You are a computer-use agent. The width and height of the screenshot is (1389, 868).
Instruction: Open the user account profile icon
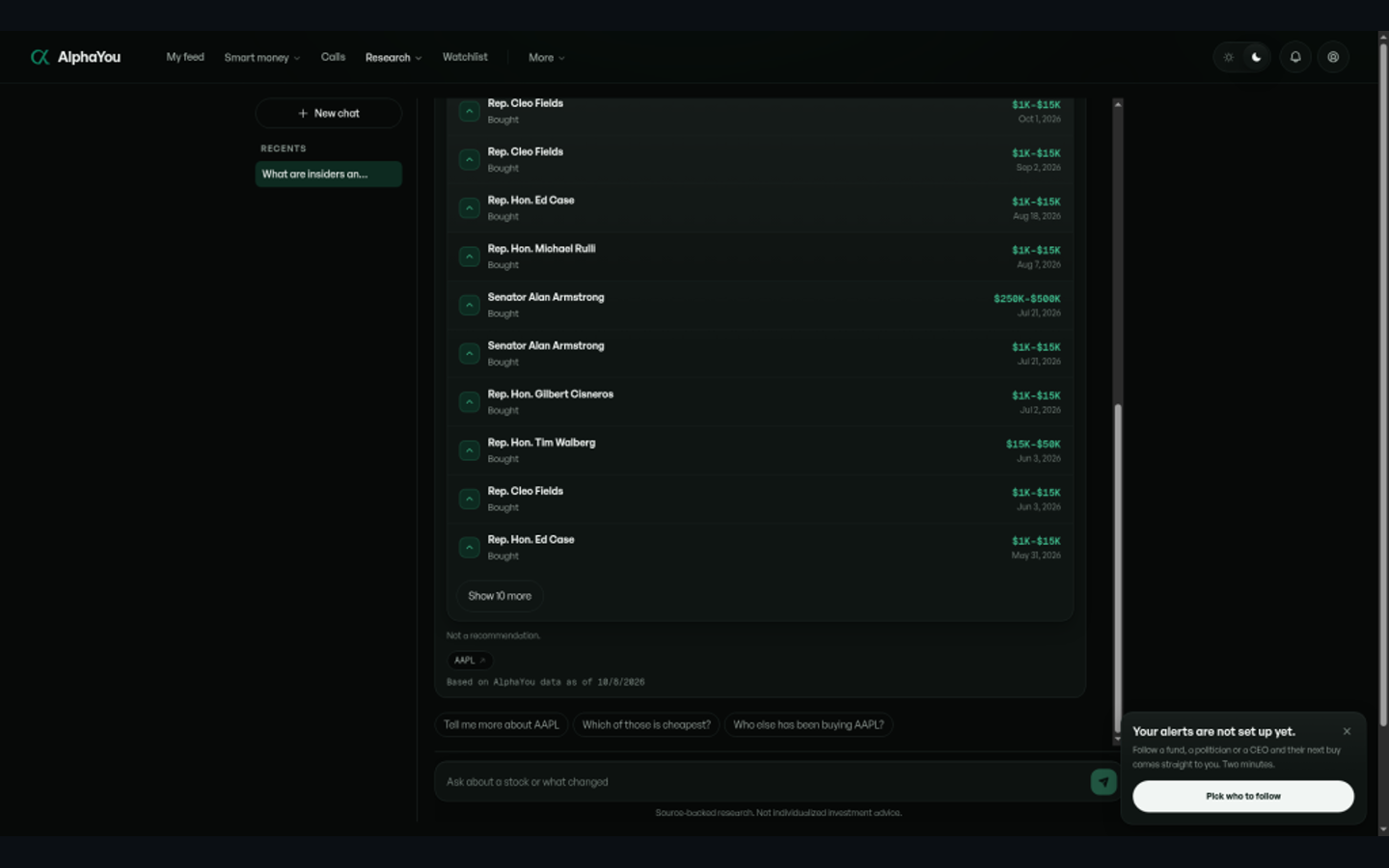(x=1333, y=57)
